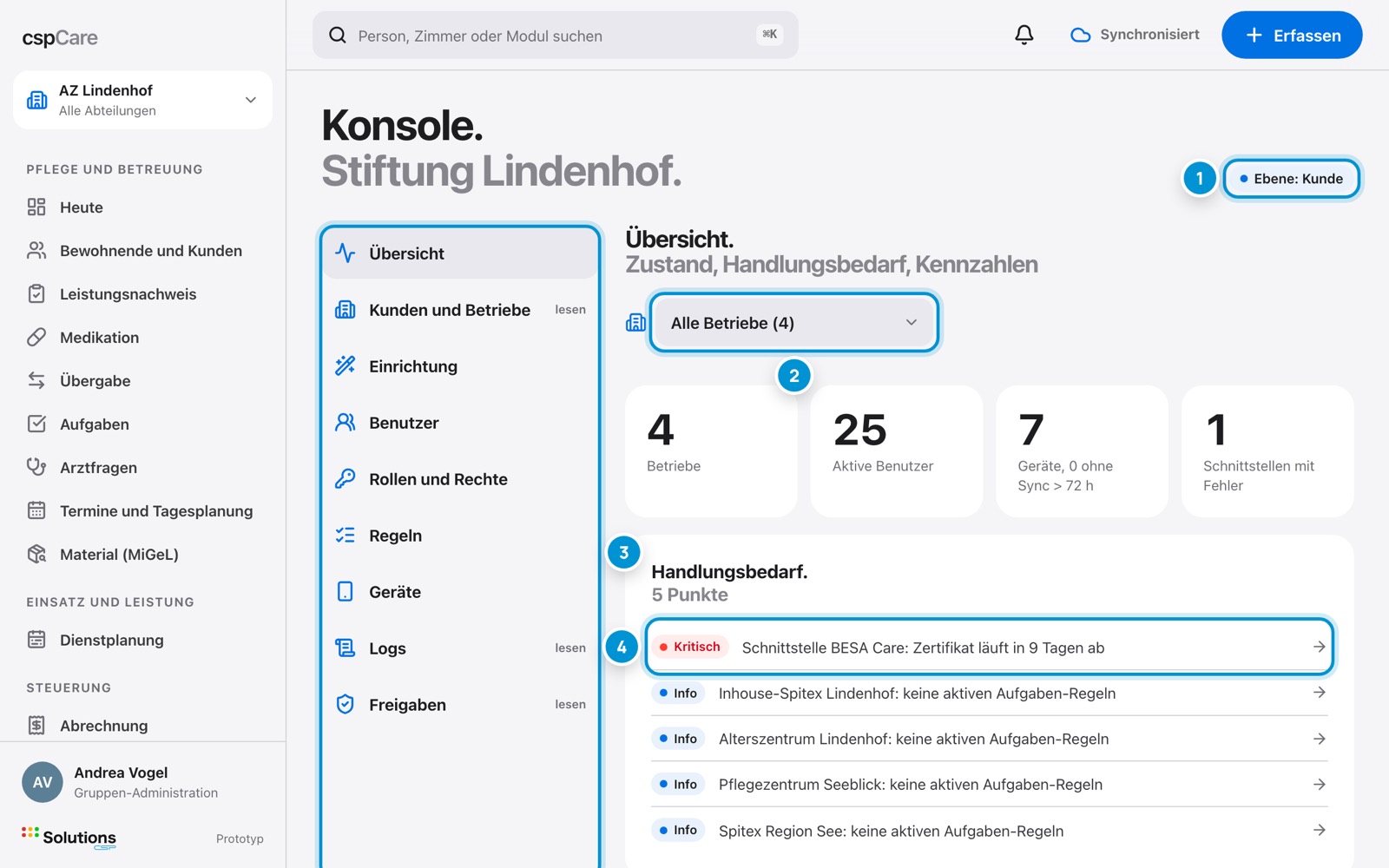Select Benutzer in console menu
Viewport: 1389px width, 868px height.
coord(460,422)
